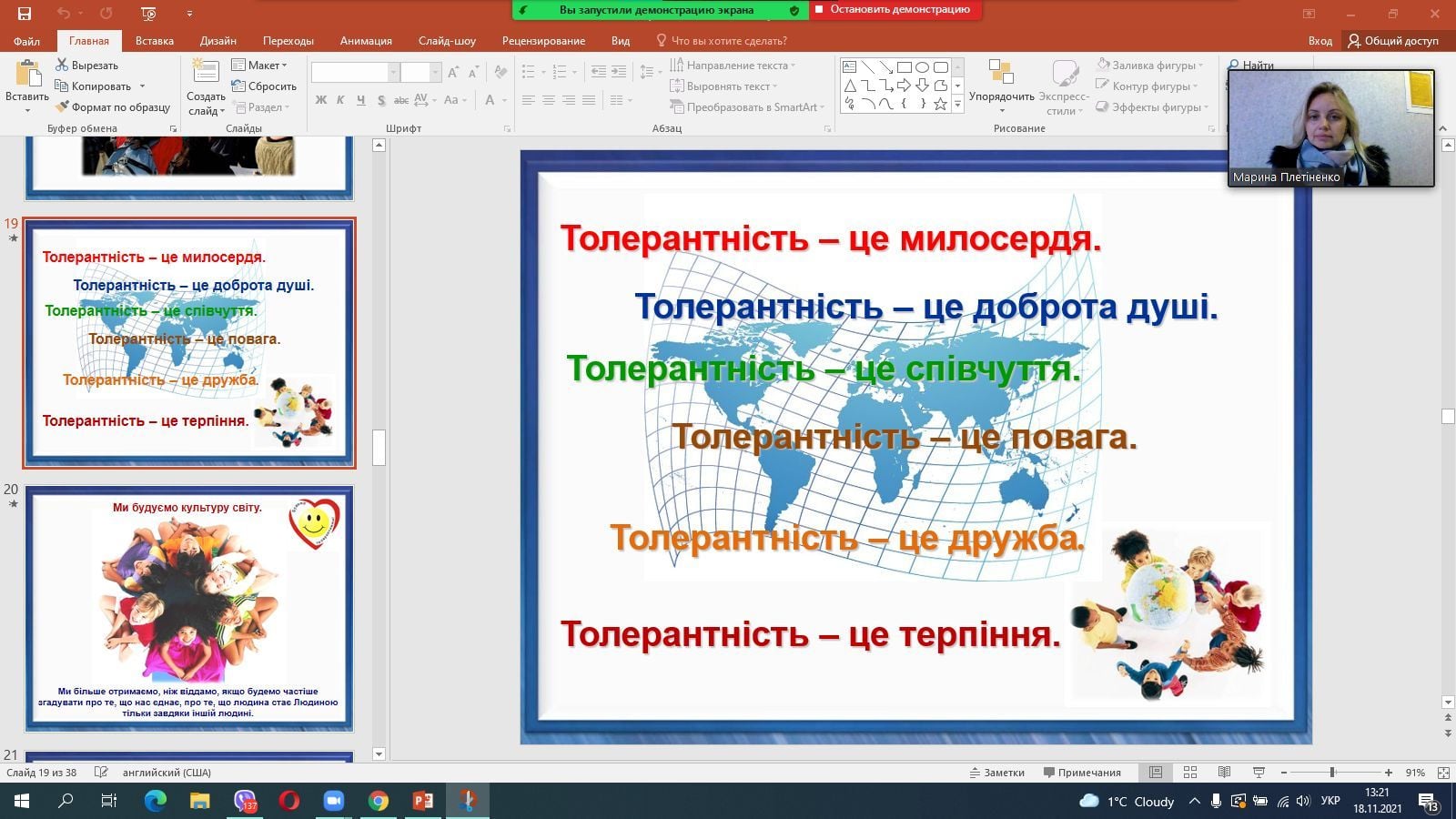Image resolution: width=1456 pixels, height=819 pixels.
Task: Switch to Reading view in status bar
Action: point(1225,773)
